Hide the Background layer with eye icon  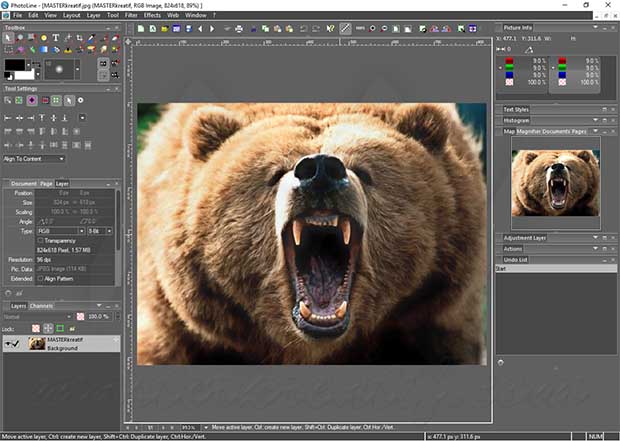coord(10,343)
